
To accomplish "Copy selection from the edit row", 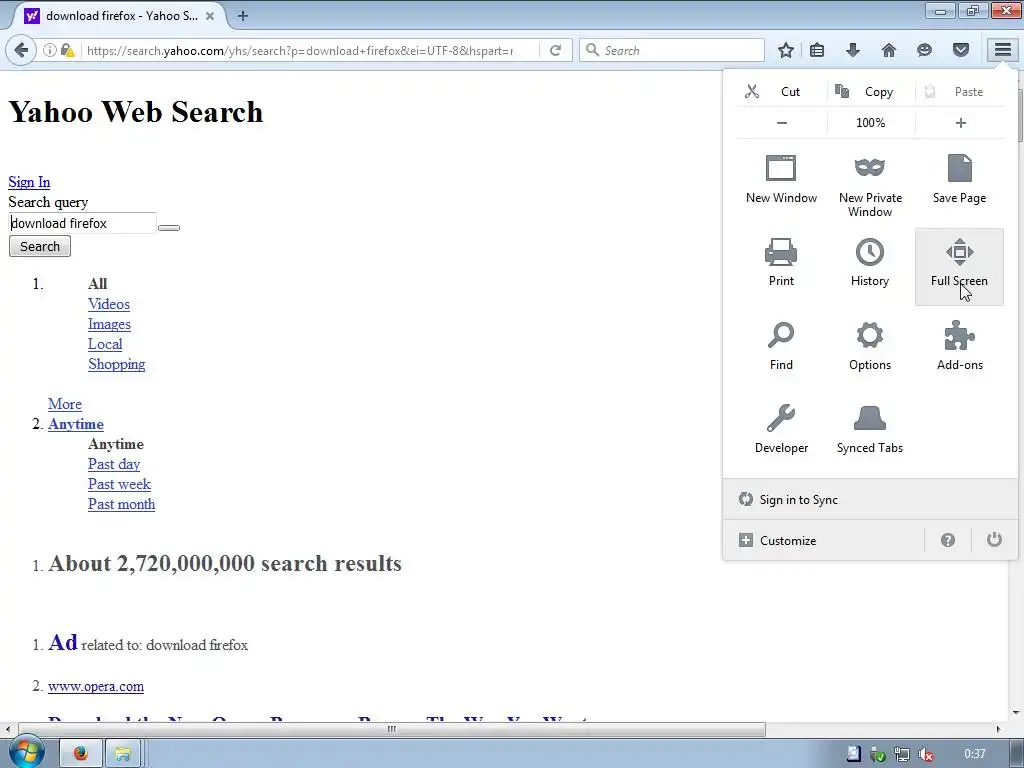I will (x=871, y=91).
